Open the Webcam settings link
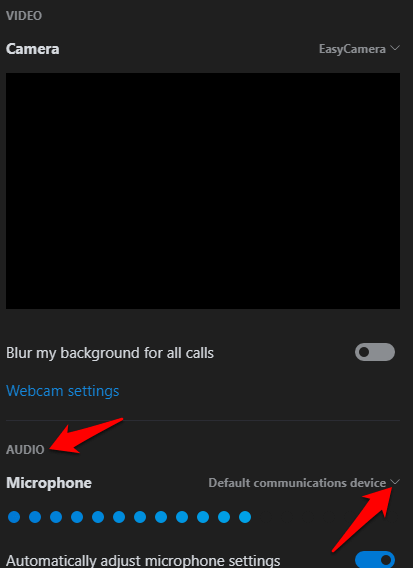 pyautogui.click(x=63, y=391)
